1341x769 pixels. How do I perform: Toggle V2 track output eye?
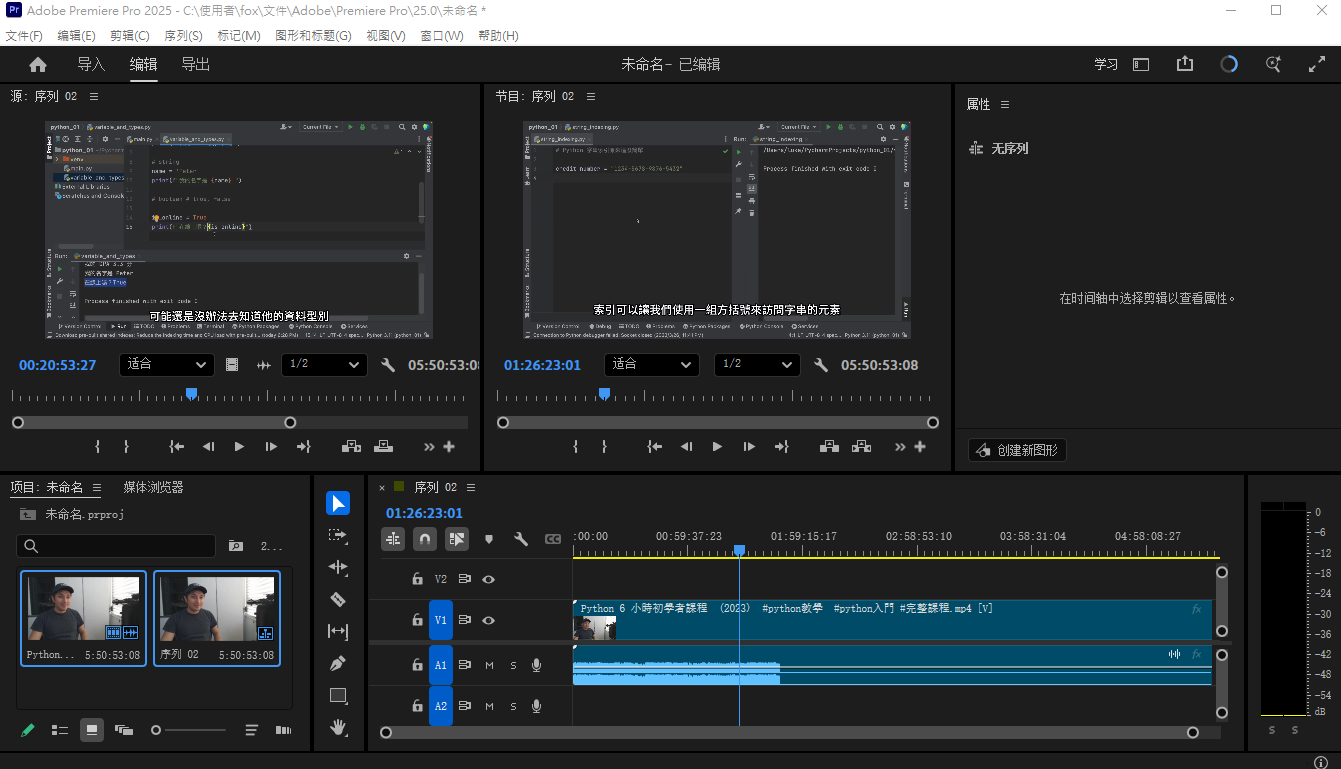pos(489,579)
